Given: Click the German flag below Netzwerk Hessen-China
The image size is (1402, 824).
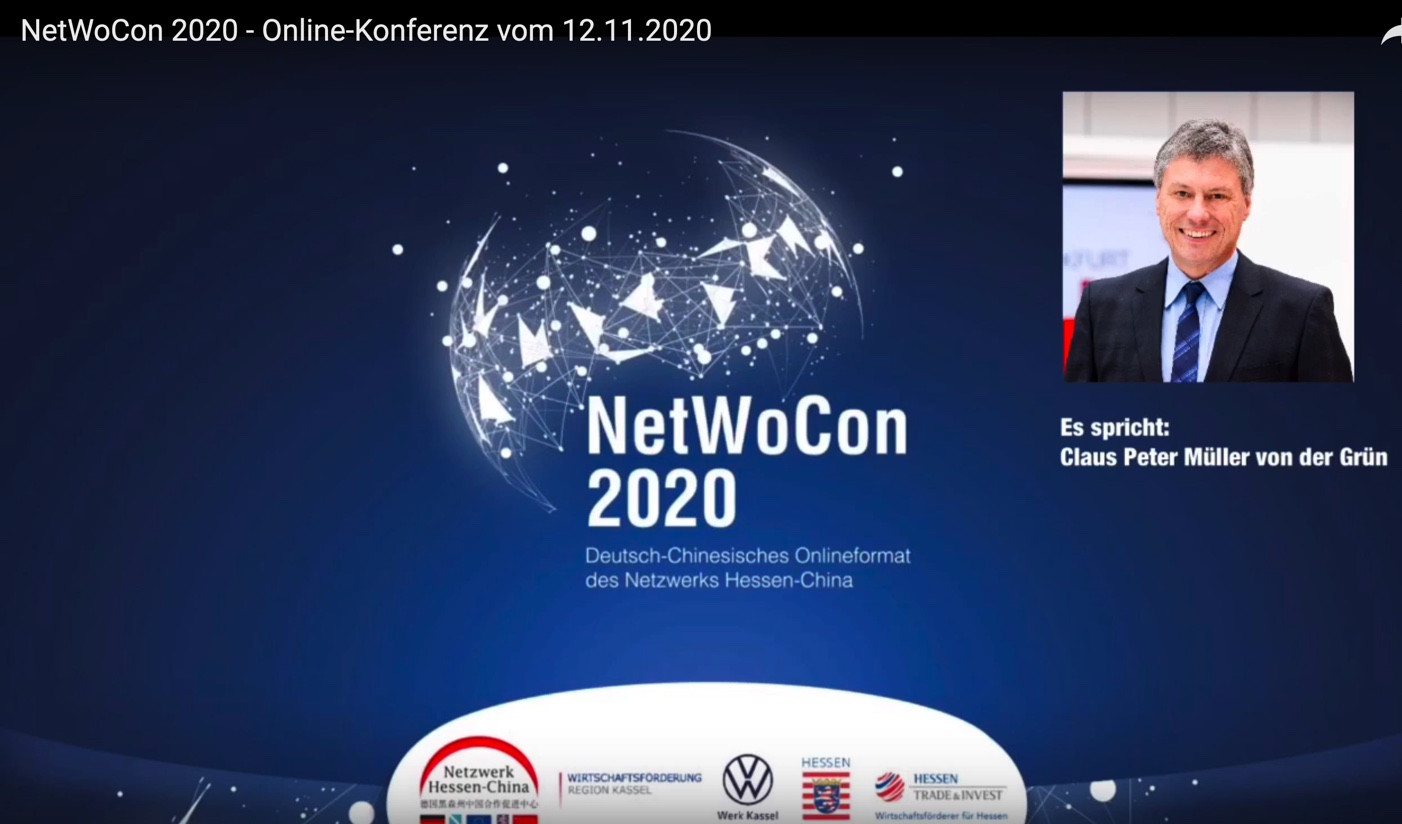Looking at the screenshot, I should click(432, 819).
